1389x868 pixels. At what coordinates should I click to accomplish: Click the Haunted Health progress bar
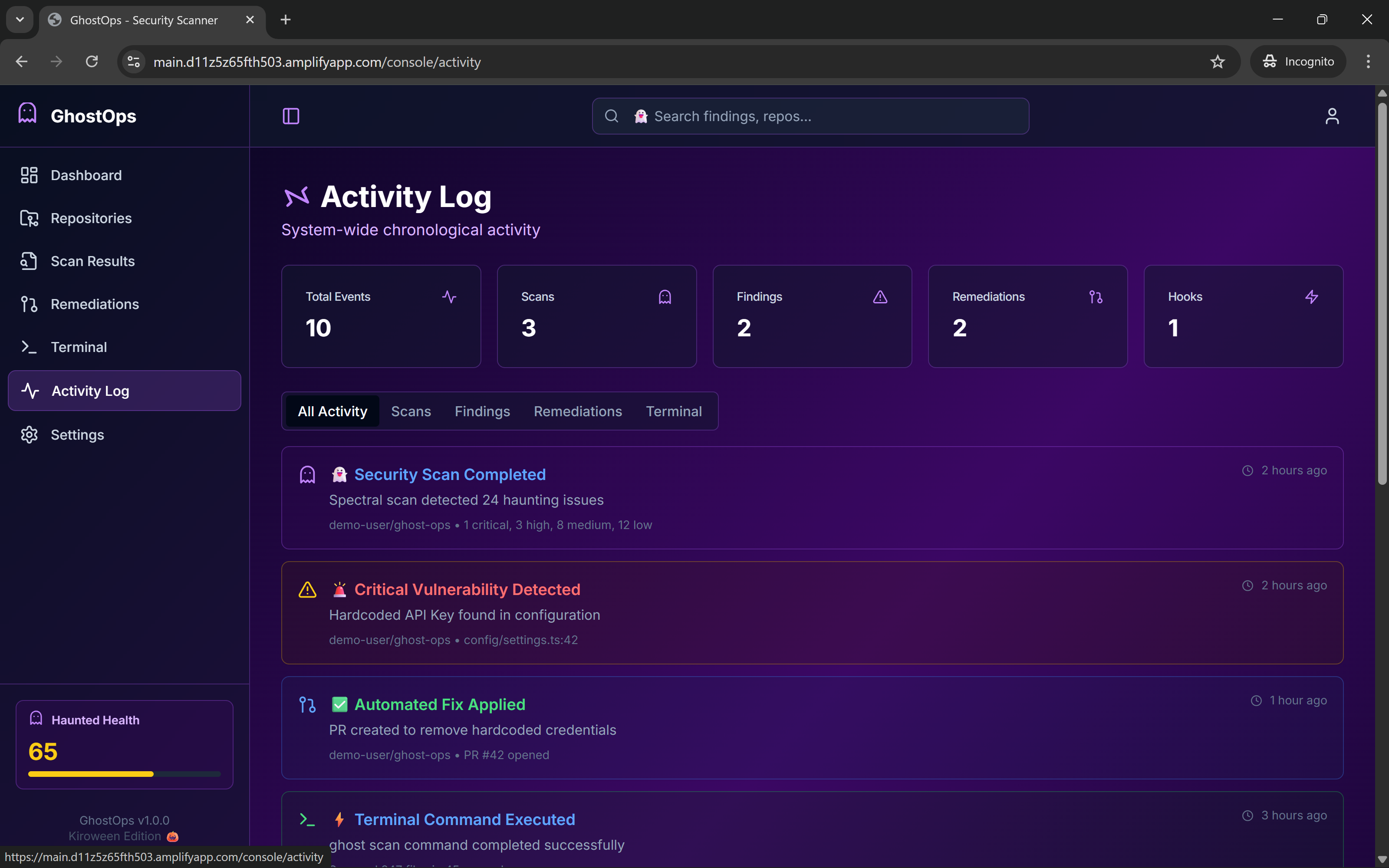point(124,774)
